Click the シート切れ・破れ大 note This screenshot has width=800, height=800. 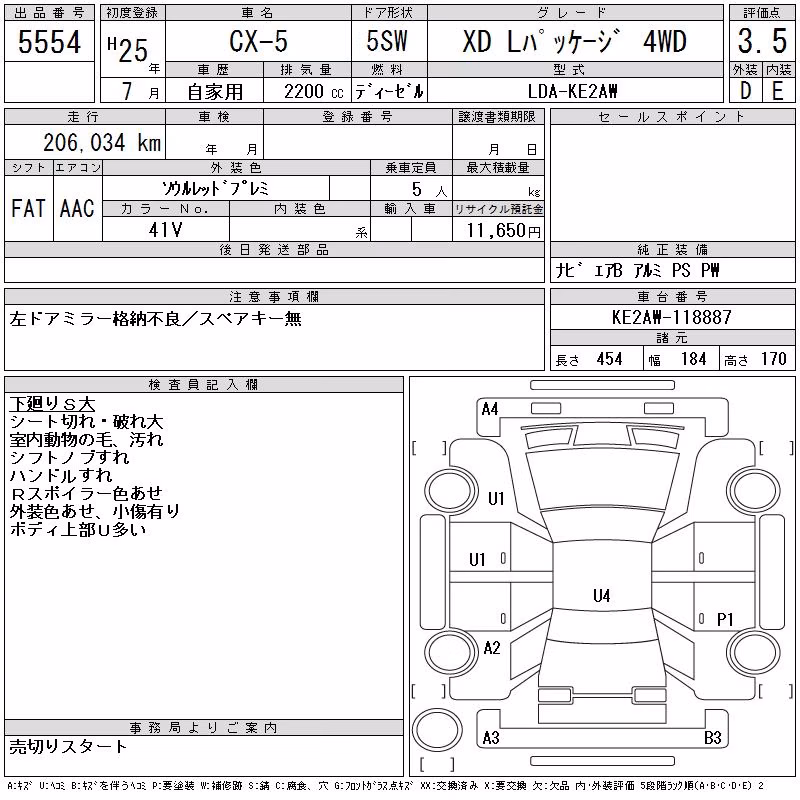click(x=86, y=422)
